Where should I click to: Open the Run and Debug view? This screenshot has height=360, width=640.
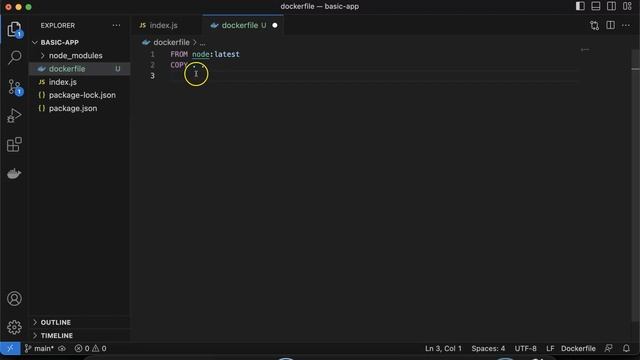[14, 116]
